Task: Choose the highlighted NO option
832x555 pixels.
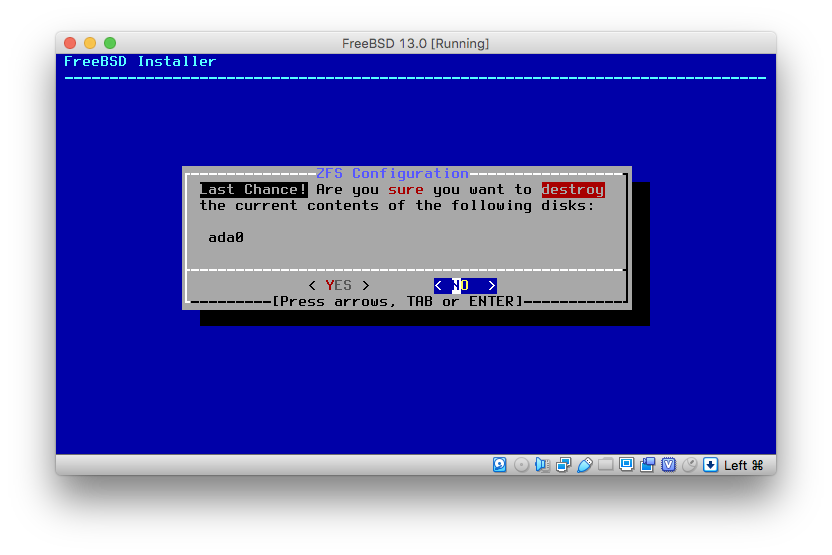Action: click(x=465, y=286)
